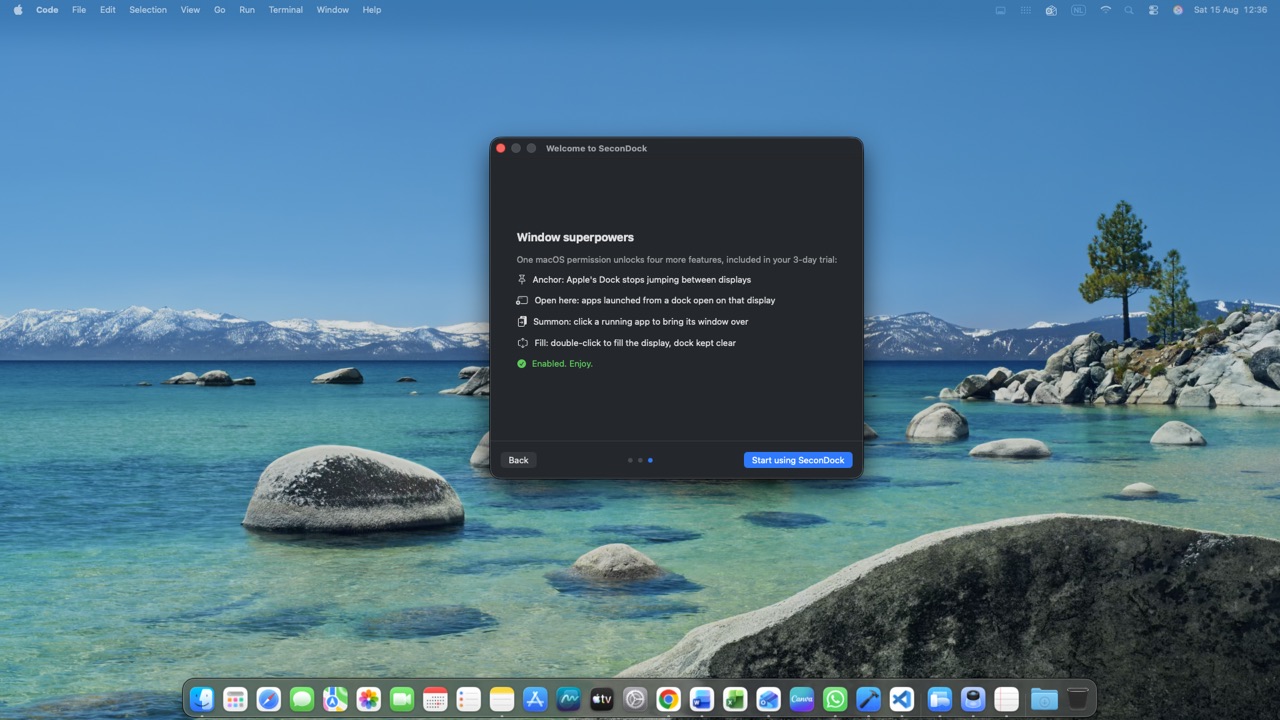1280x720 pixels.
Task: Open the Go menu
Action: click(x=219, y=10)
